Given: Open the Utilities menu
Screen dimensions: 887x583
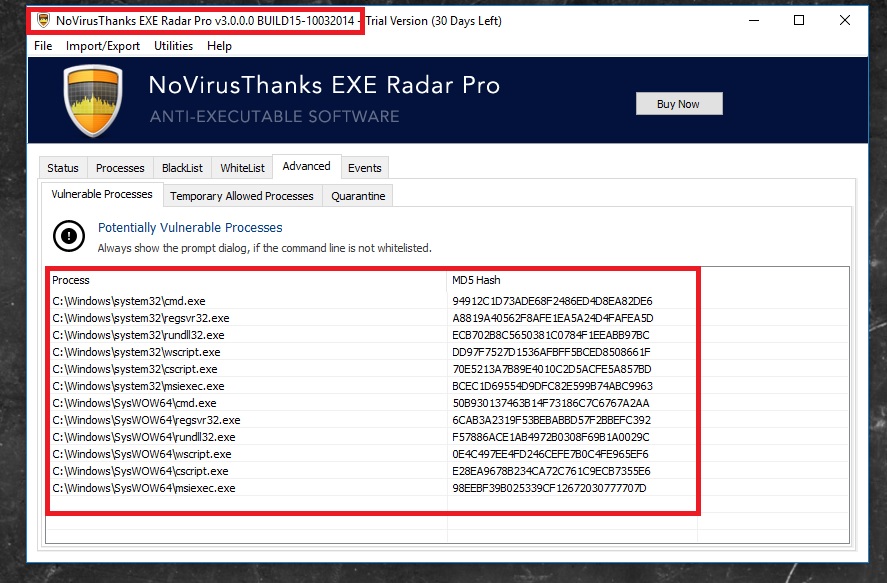Looking at the screenshot, I should pos(174,46).
